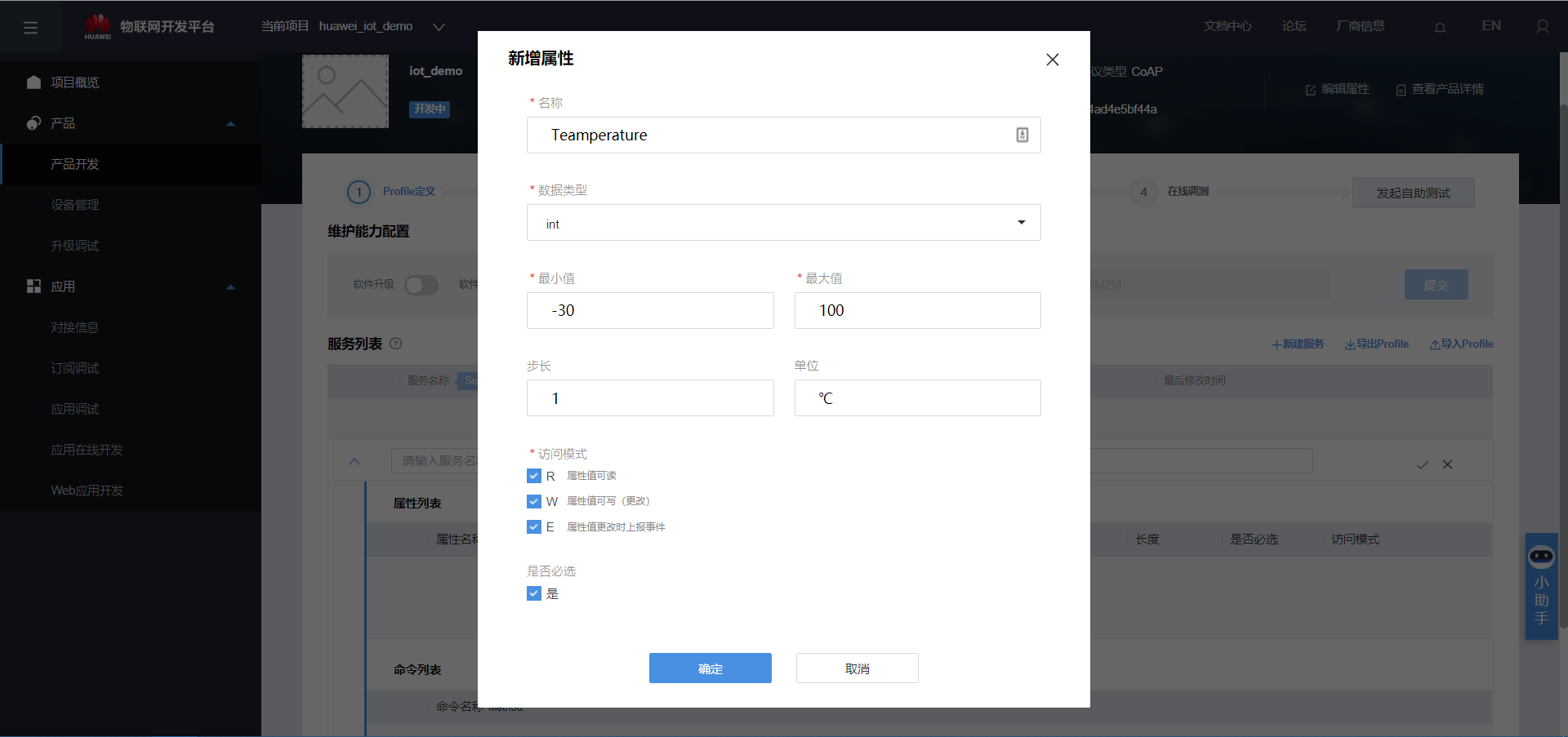Uncheck the E report-event access mode
The width and height of the screenshot is (1568, 737).
coord(533,526)
